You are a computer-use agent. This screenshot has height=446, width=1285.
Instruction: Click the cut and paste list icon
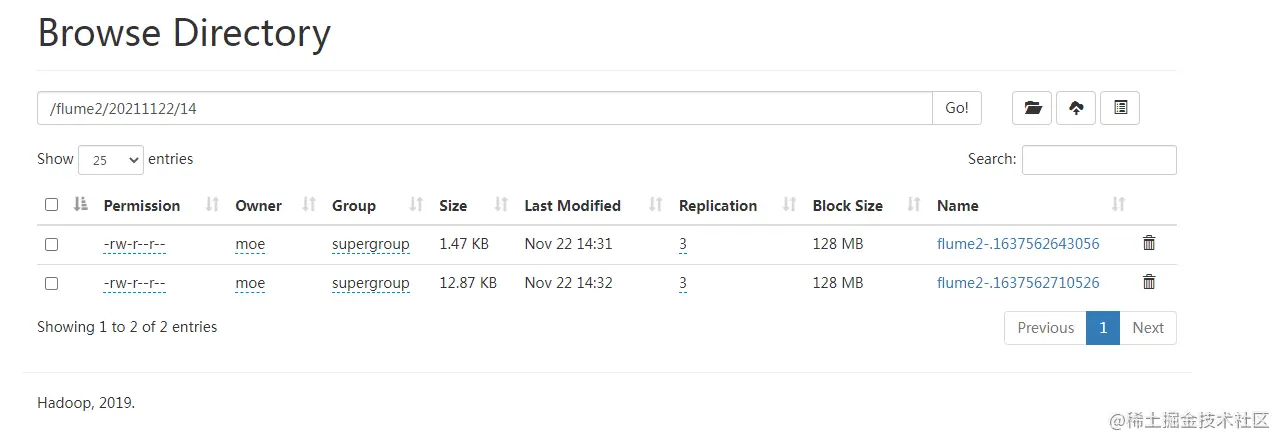coord(1120,108)
